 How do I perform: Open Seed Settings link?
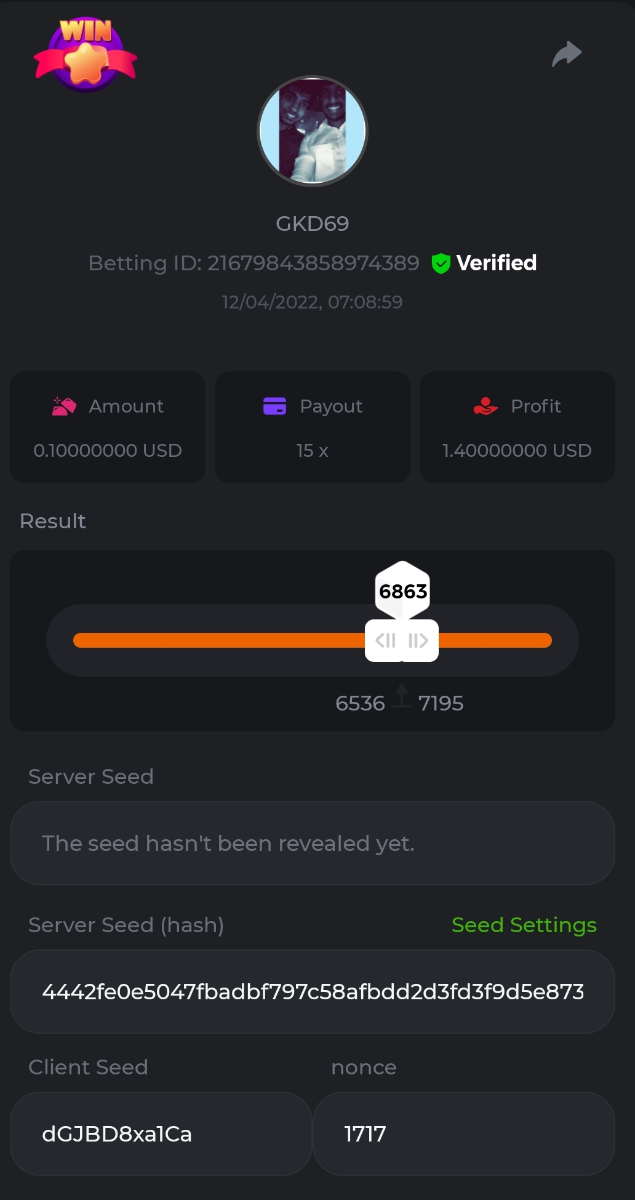tap(524, 925)
